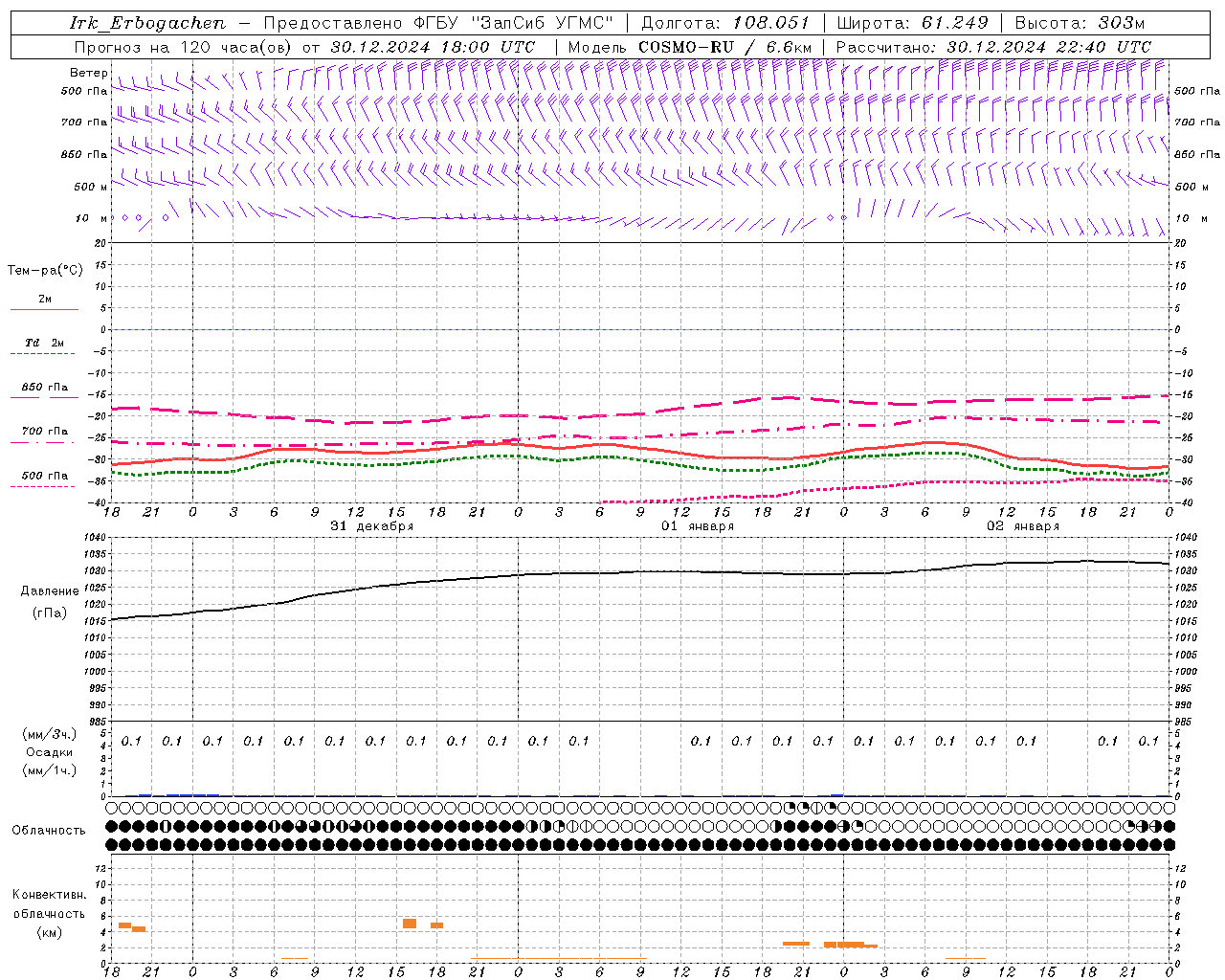Click the 700 гПа entry in temperature legend

(x=44, y=432)
